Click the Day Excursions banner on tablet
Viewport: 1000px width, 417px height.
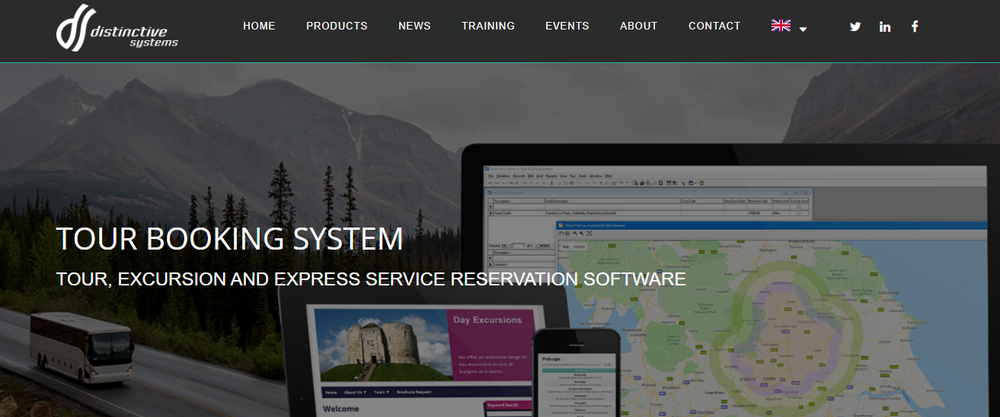point(492,345)
